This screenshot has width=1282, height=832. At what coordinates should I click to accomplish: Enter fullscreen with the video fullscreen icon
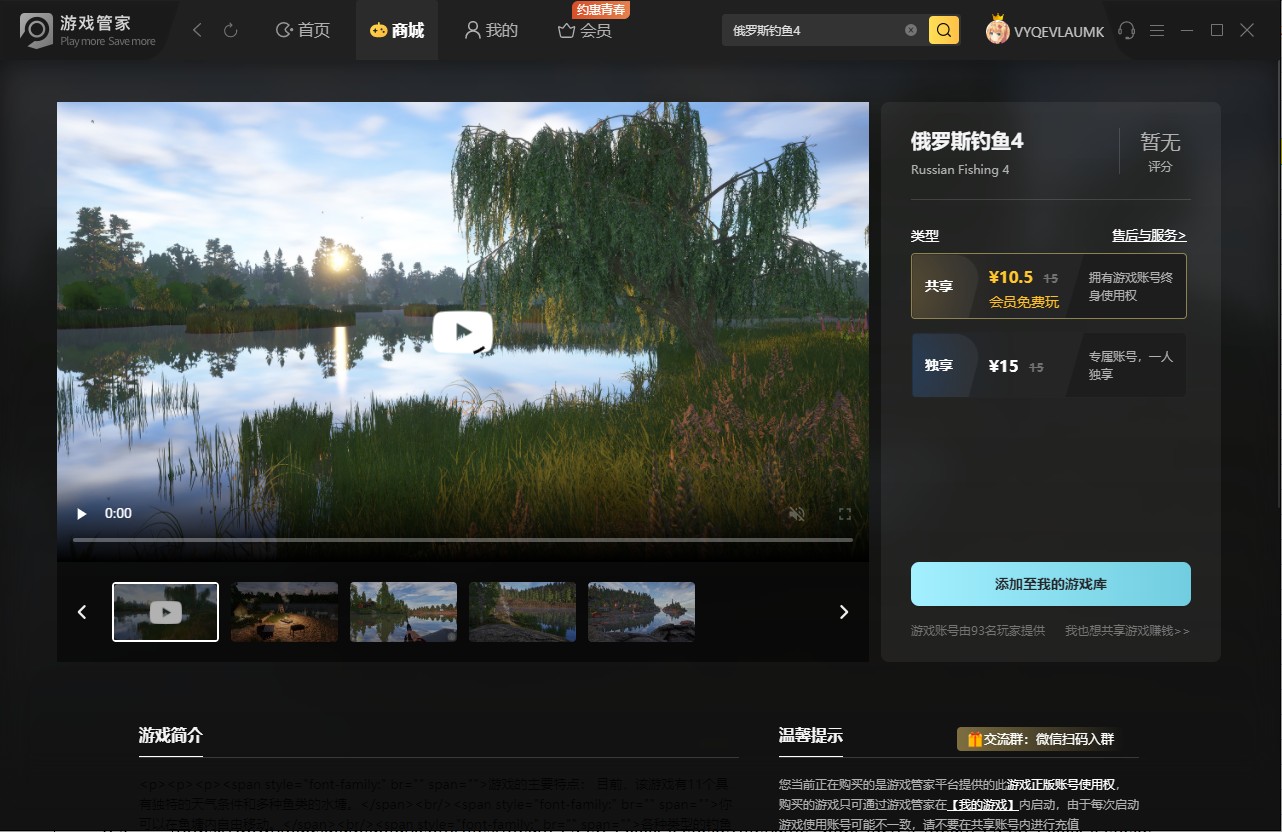[x=845, y=514]
